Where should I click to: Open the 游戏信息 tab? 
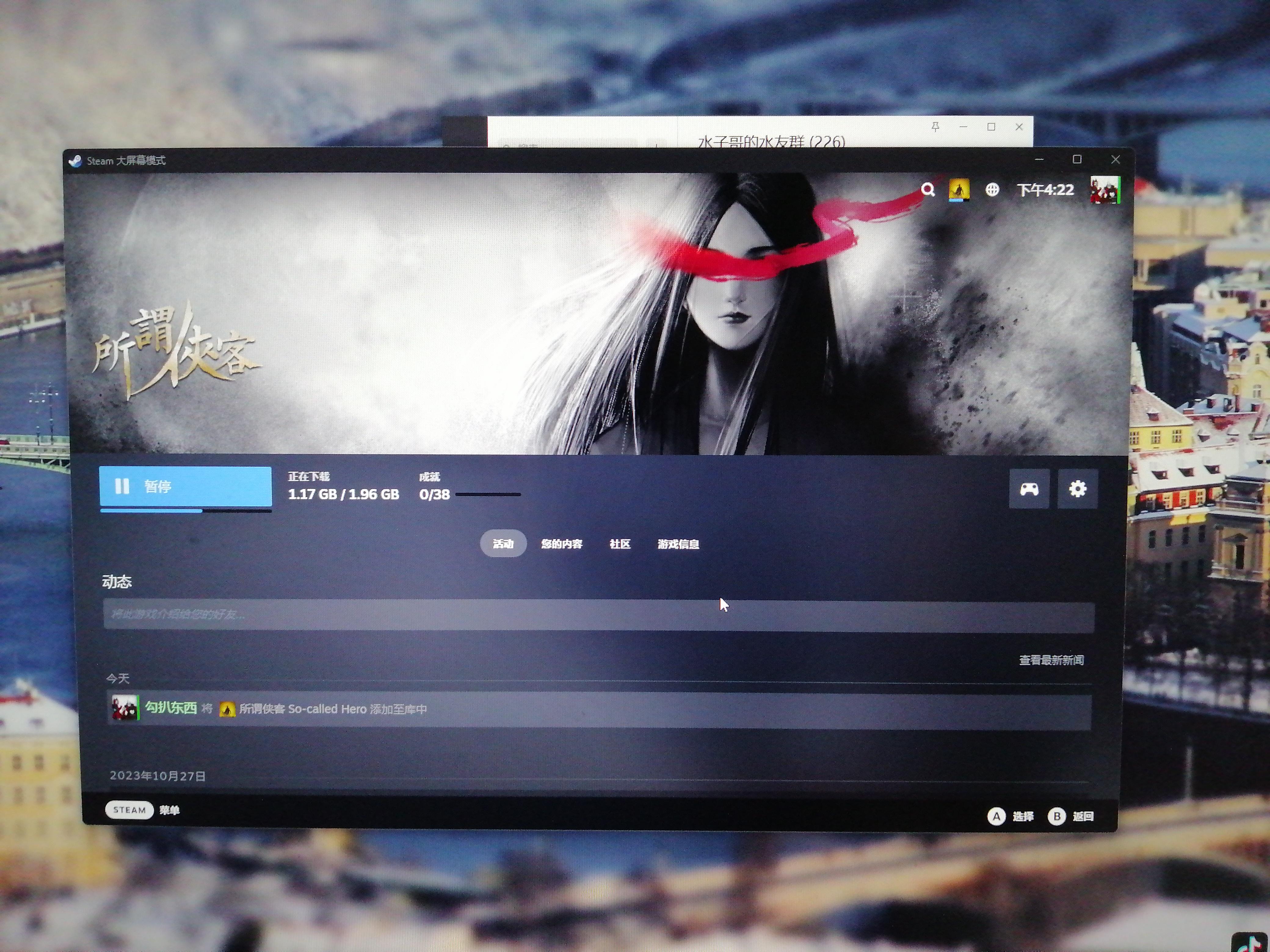click(x=678, y=544)
